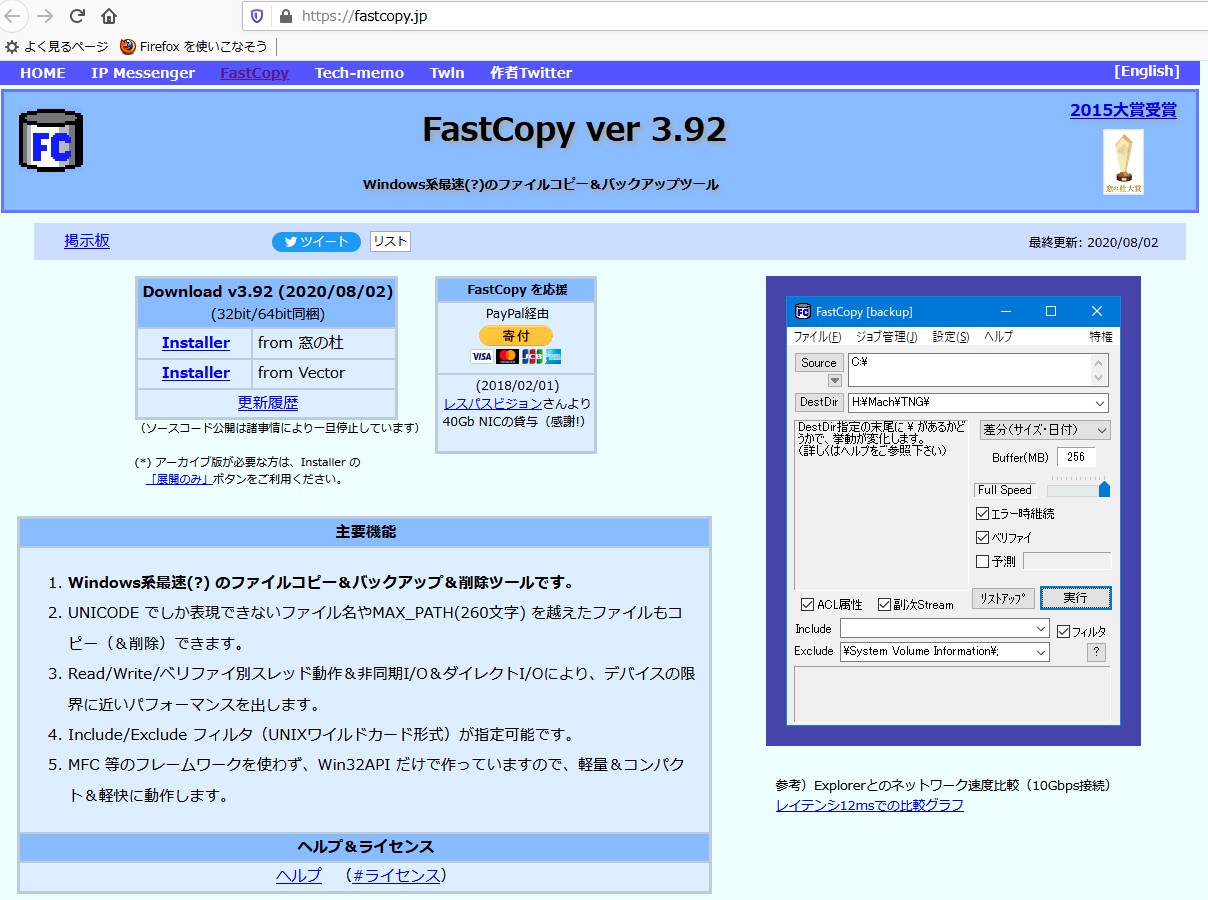Open the 更新履歴 link
The image size is (1208, 900).
(267, 403)
